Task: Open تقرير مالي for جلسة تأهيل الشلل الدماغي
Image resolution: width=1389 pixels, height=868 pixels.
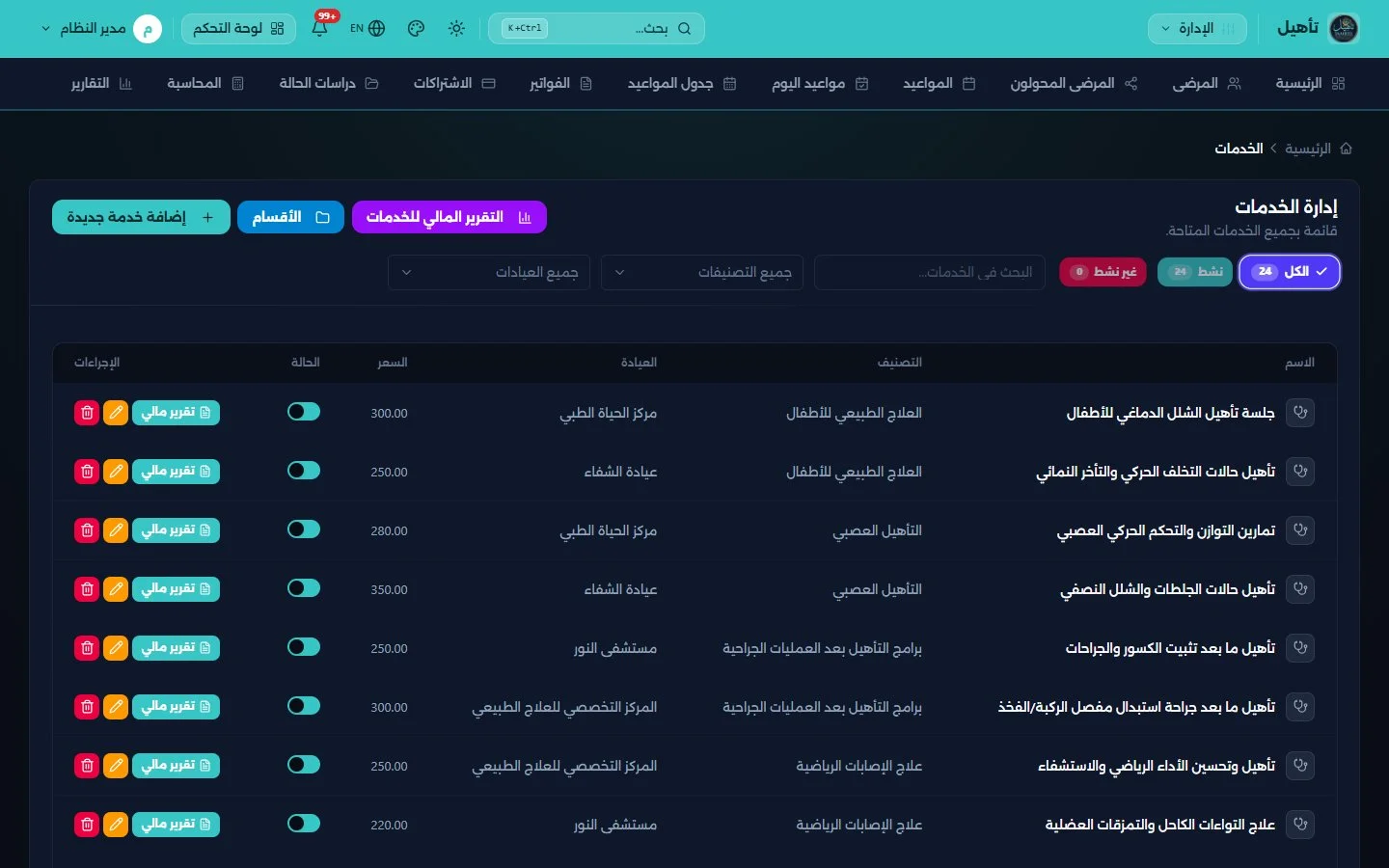Action: point(176,413)
